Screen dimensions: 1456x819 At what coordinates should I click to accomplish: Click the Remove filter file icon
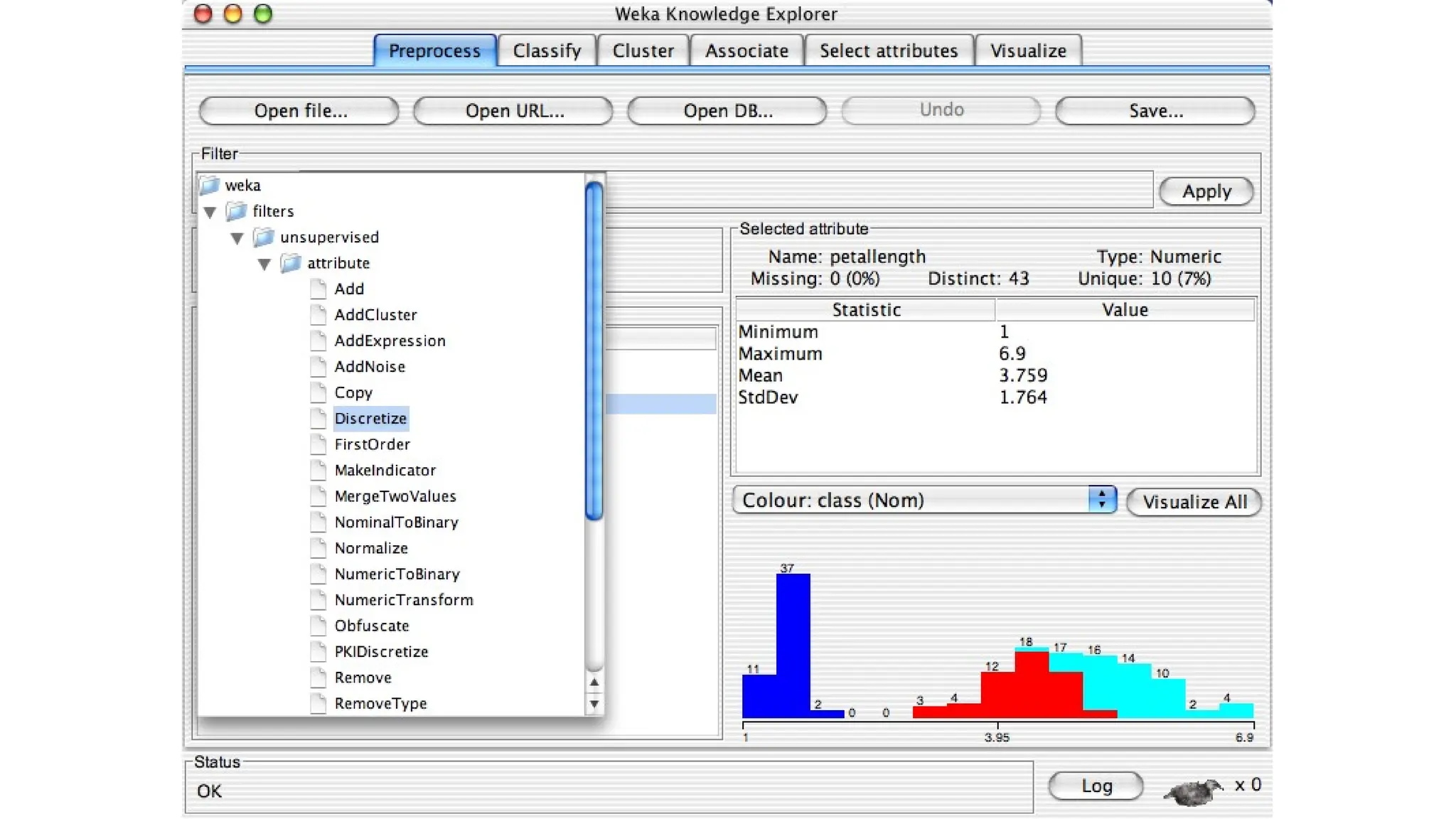318,678
